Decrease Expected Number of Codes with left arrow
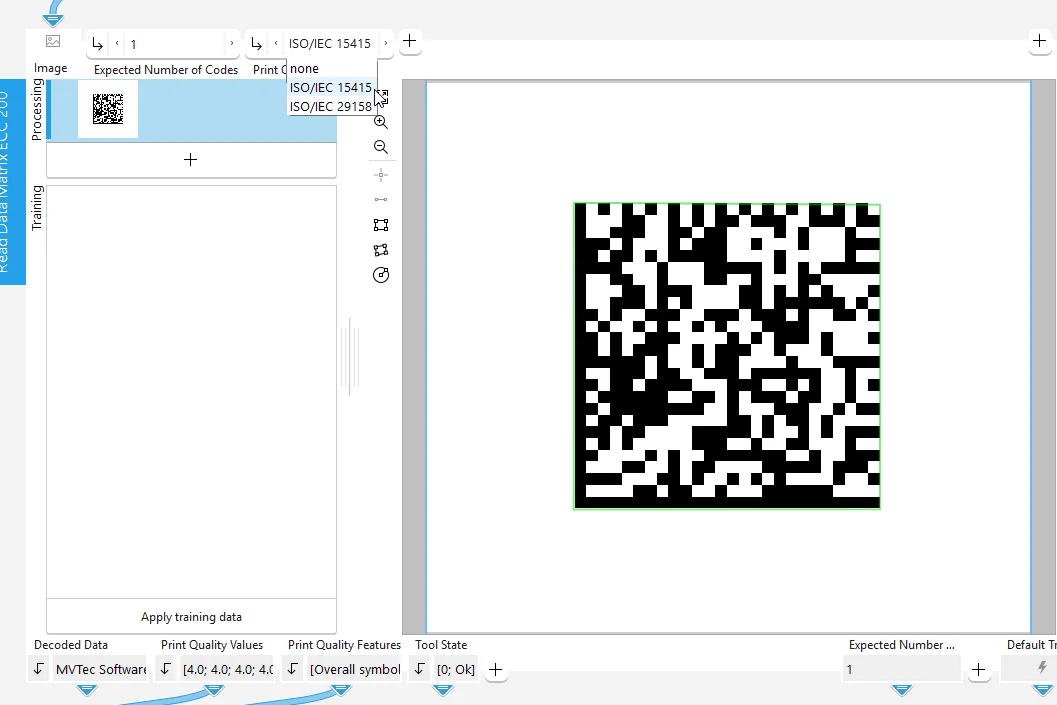The width and height of the screenshot is (1057, 705). 117,44
